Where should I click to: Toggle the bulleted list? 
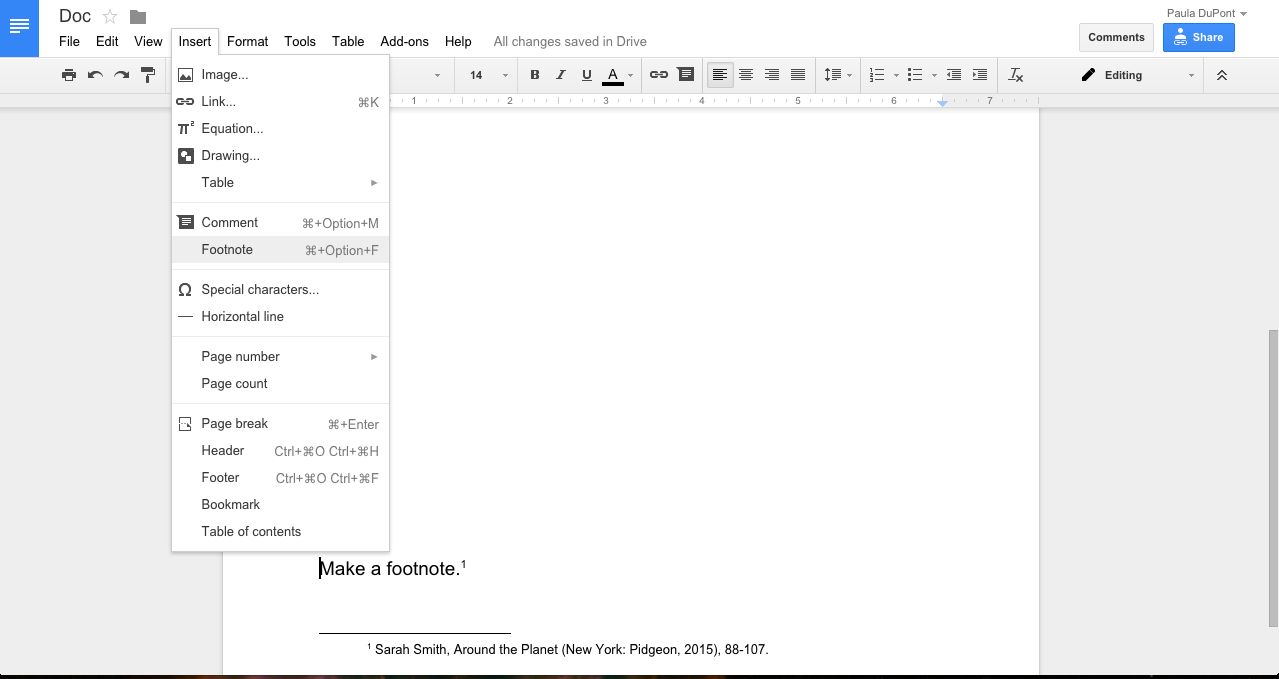pos(914,74)
